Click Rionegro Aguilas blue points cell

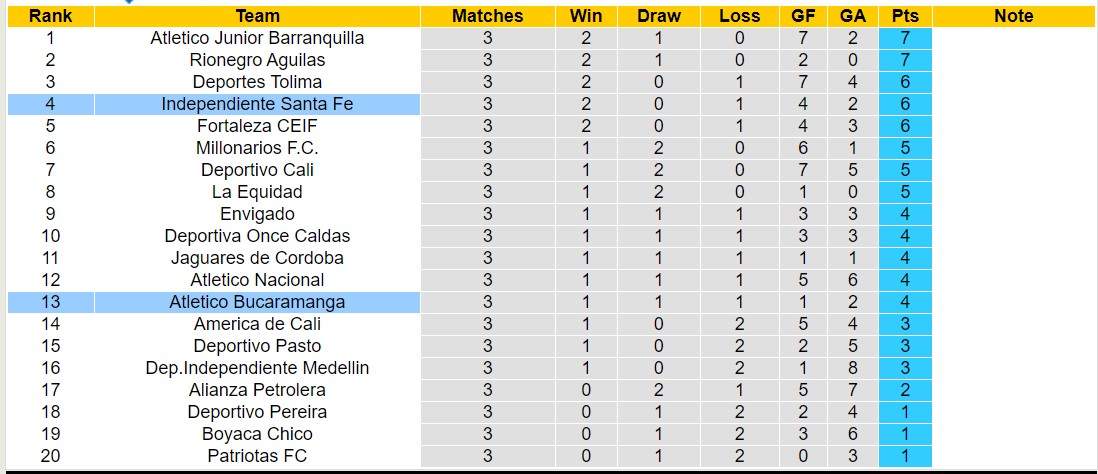905,60
